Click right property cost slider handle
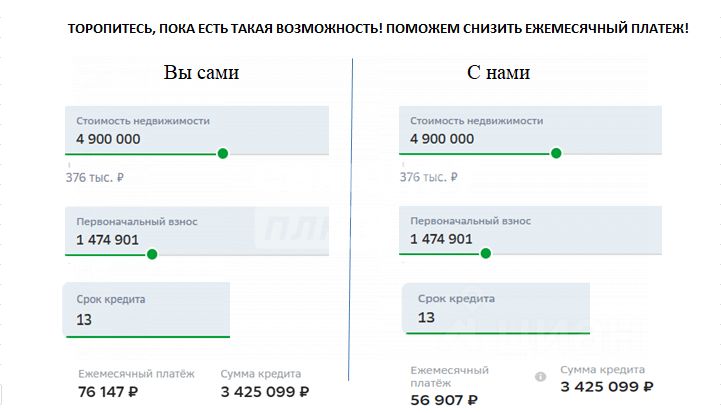Viewport: 721px width, 413px height. (556, 153)
